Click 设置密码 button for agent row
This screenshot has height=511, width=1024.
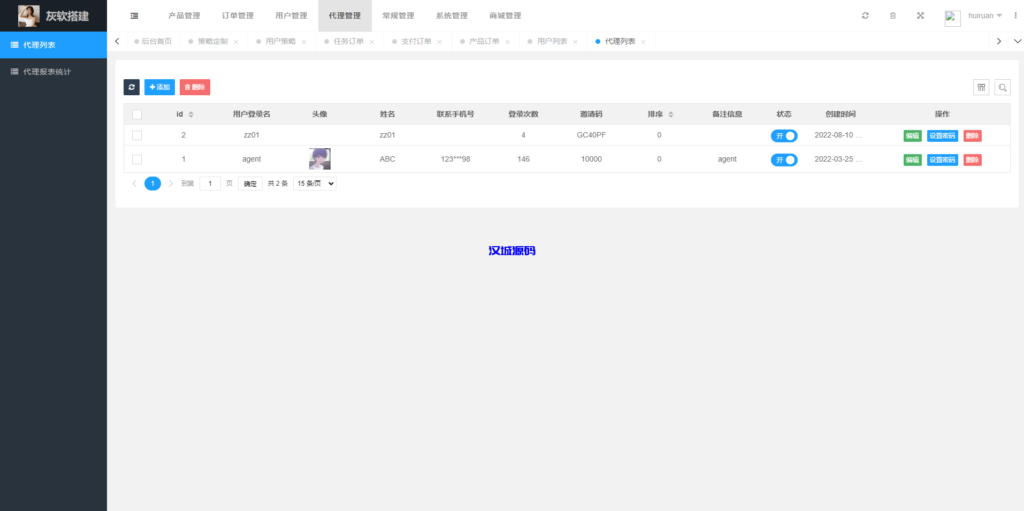click(942, 160)
